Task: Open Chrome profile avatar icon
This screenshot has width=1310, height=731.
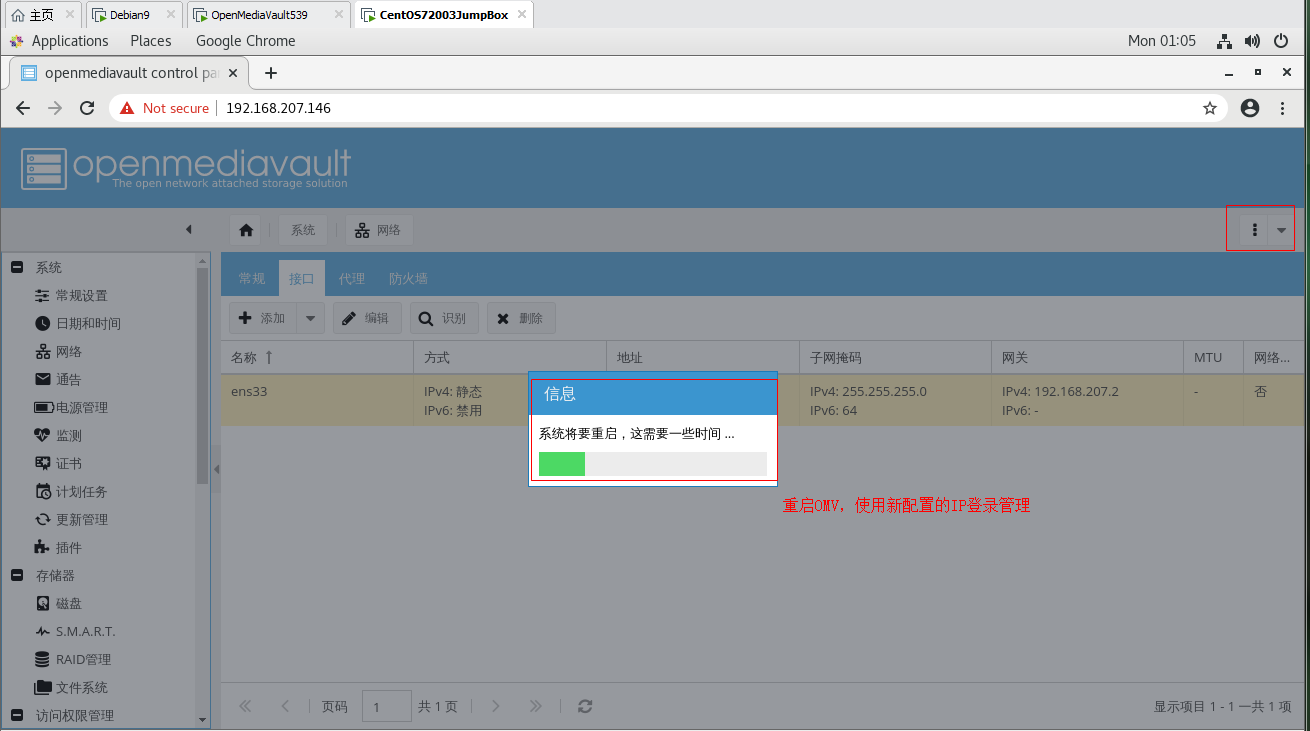Action: click(x=1249, y=108)
